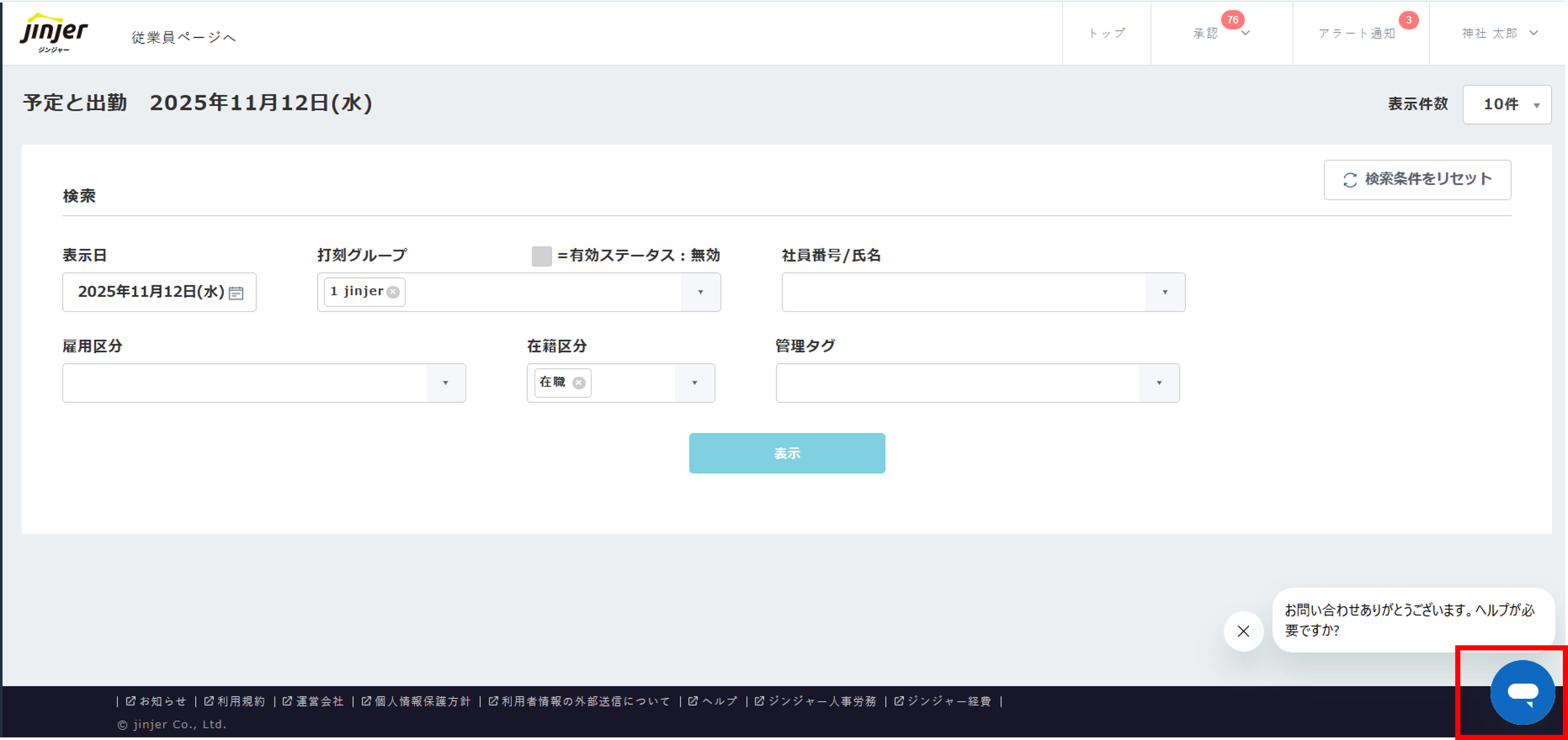Dismiss the chat greeting with the X icon
The height and width of the screenshot is (740, 1568).
click(1244, 632)
